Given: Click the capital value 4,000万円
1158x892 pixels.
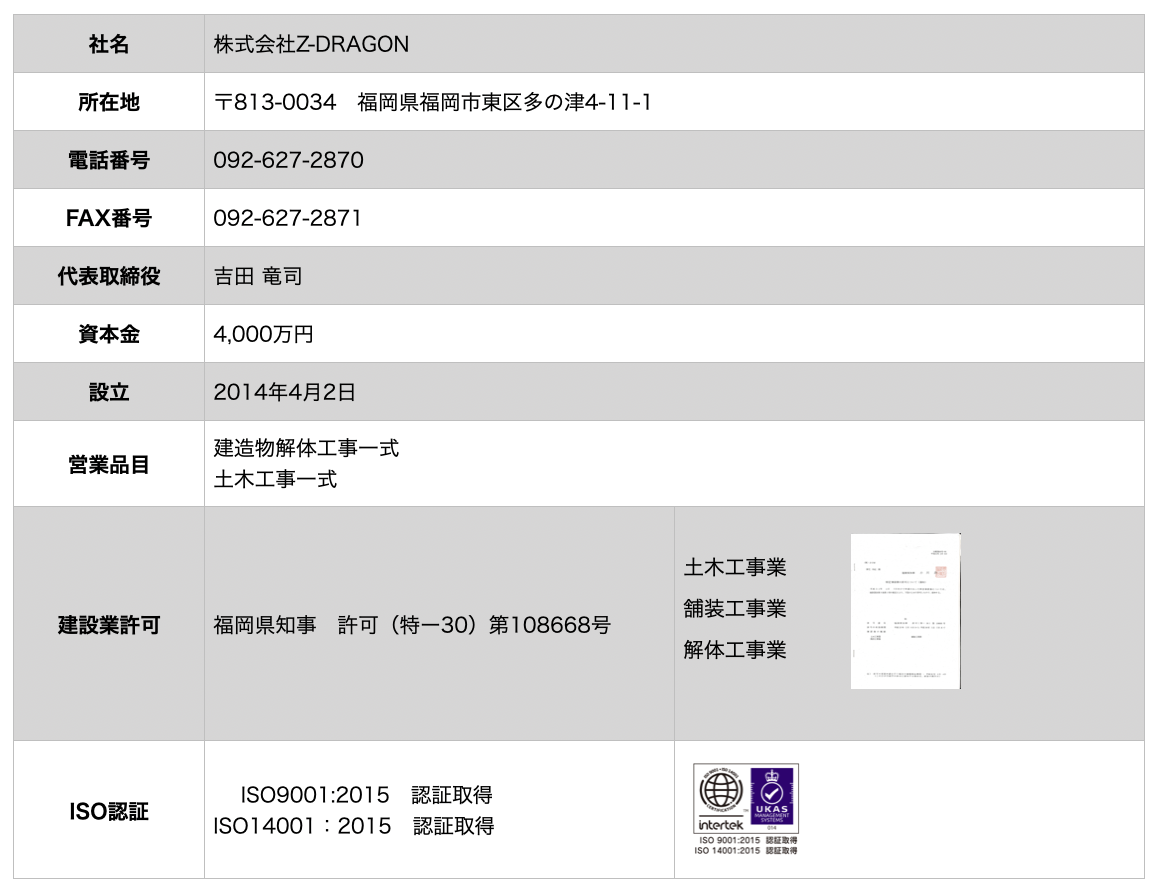Looking at the screenshot, I should [264, 334].
